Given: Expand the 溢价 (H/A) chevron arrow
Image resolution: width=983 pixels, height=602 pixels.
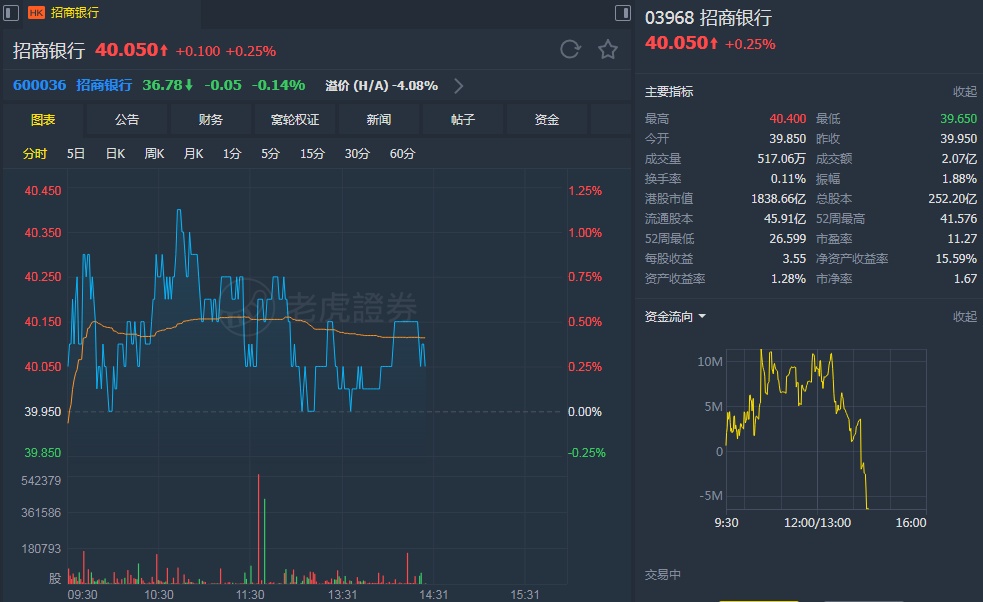Looking at the screenshot, I should pos(459,85).
